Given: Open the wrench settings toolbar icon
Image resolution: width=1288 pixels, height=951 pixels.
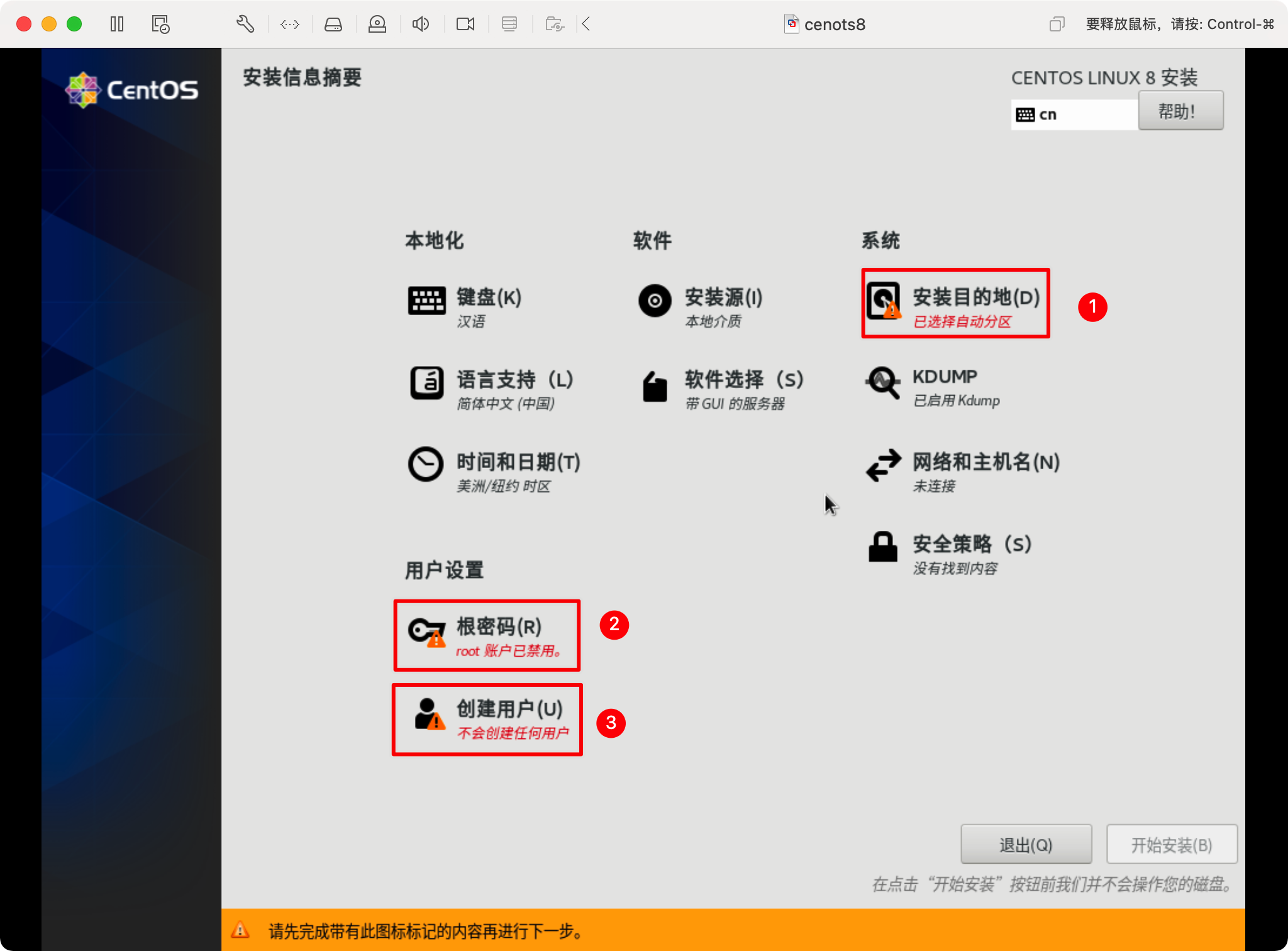Looking at the screenshot, I should coord(245,25).
